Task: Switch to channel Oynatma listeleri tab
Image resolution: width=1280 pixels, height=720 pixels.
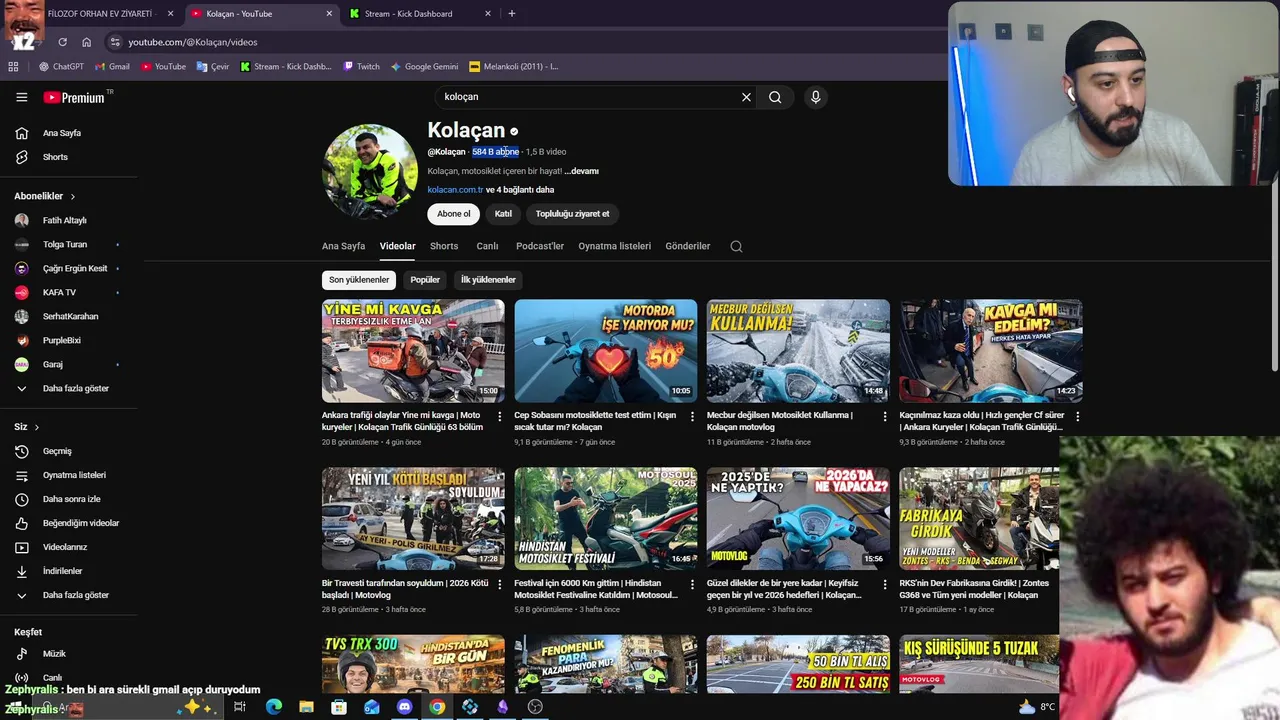Action: 614,246
